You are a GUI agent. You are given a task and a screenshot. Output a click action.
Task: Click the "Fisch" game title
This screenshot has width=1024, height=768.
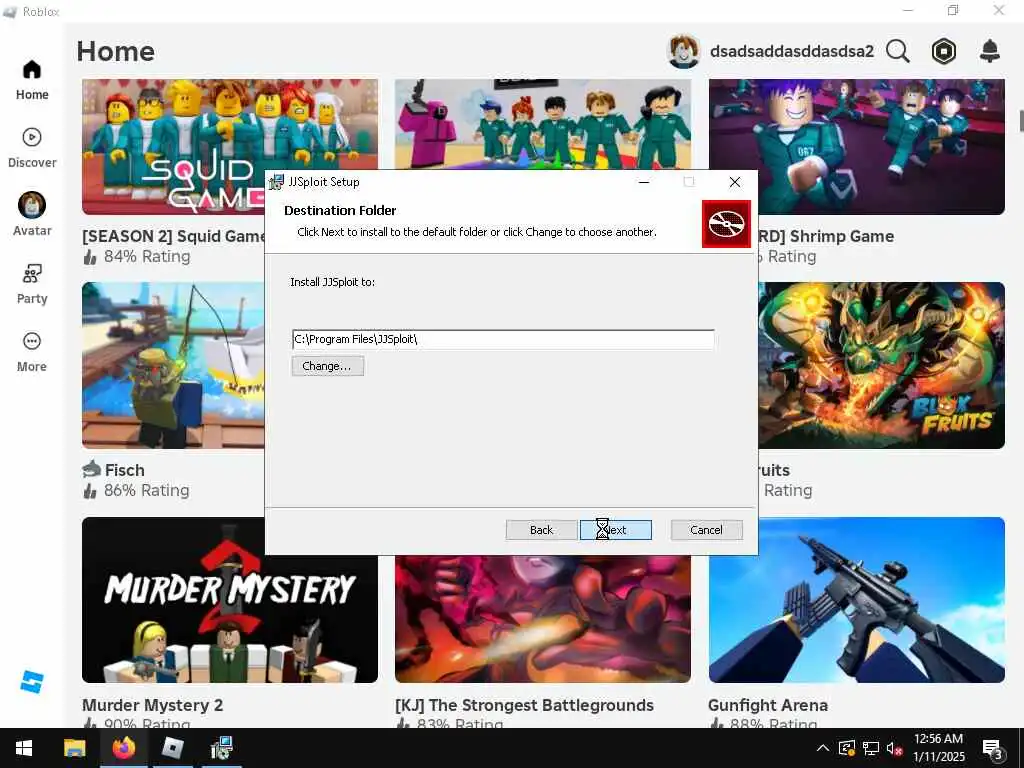pyautogui.click(x=125, y=470)
